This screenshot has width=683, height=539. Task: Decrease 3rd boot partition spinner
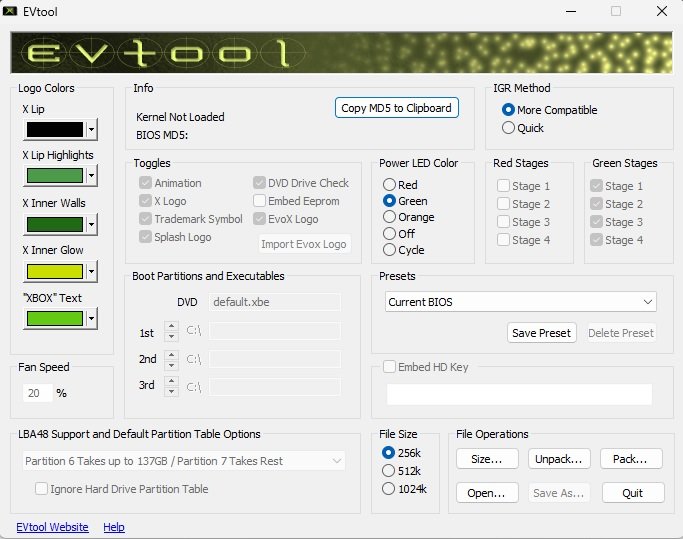click(x=172, y=391)
